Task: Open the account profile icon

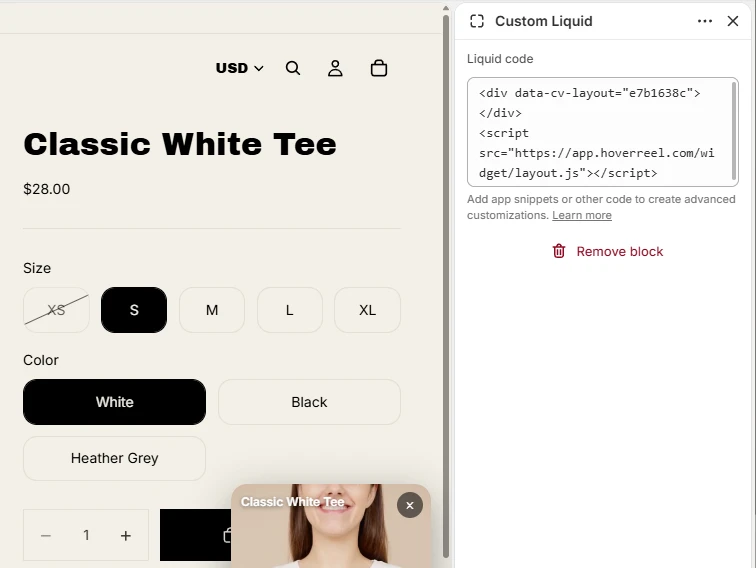Action: (335, 68)
